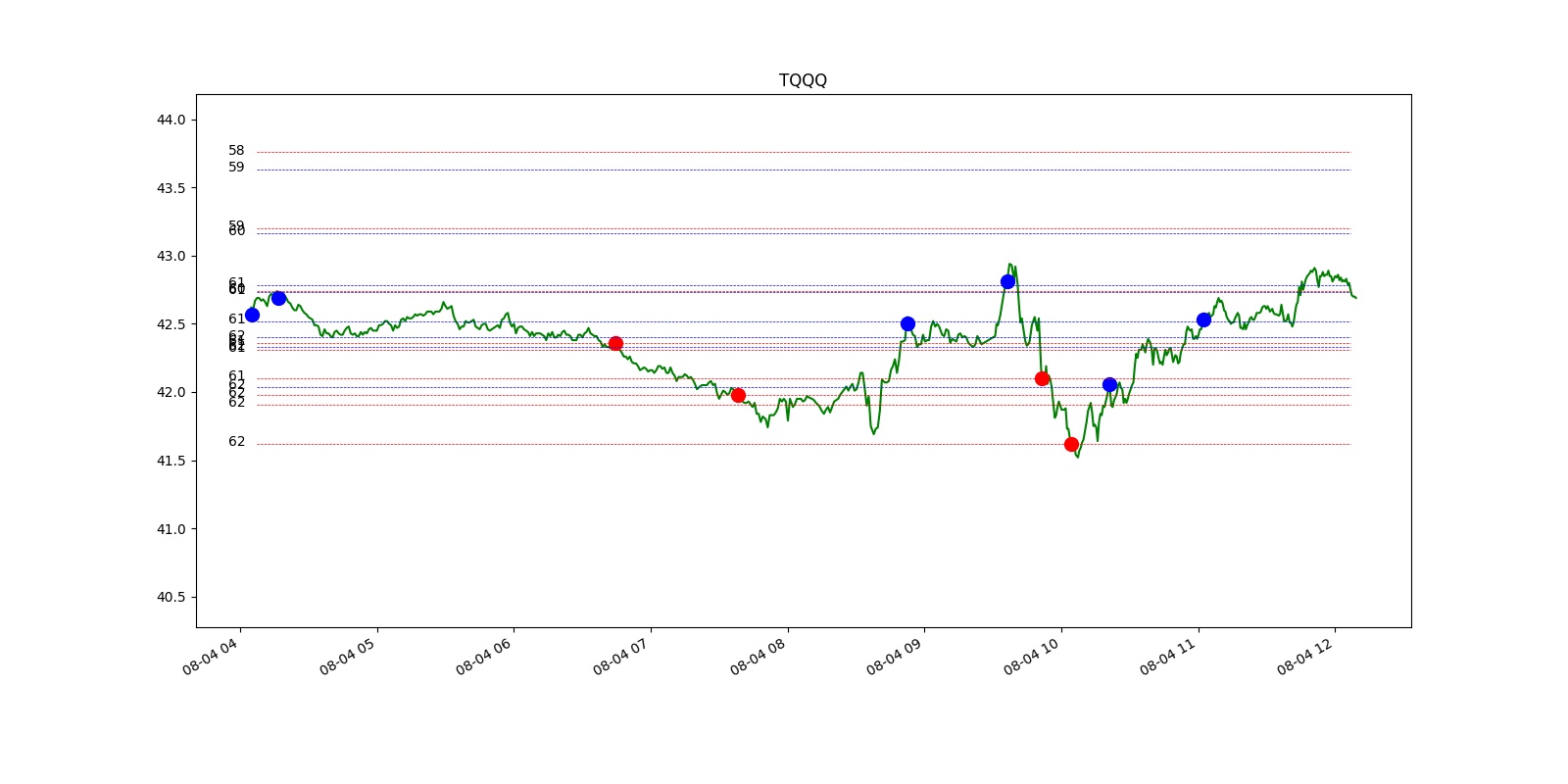The image size is (1568, 784).
Task: Click the 08-04 04 x-axis label
Action: [211, 656]
